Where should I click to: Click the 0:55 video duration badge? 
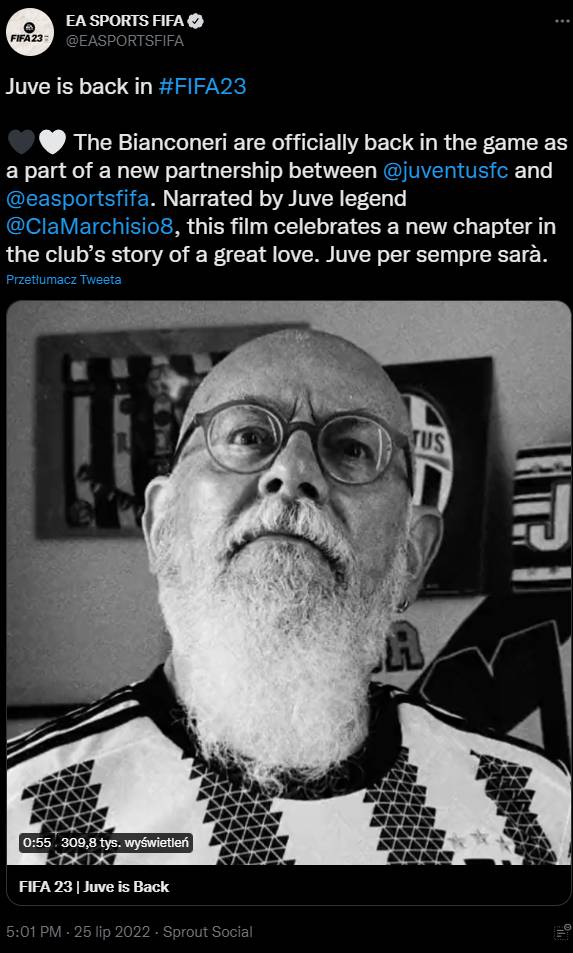tap(37, 843)
